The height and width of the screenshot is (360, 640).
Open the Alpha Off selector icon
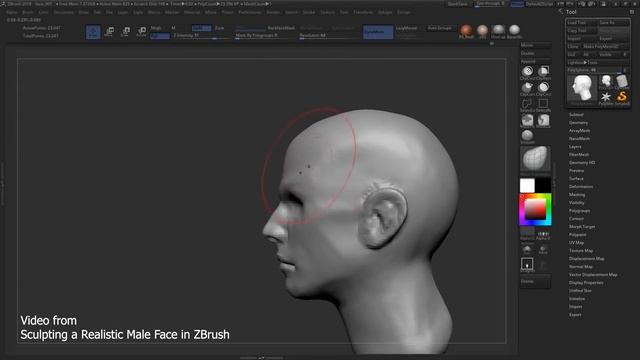pyautogui.click(x=527, y=234)
